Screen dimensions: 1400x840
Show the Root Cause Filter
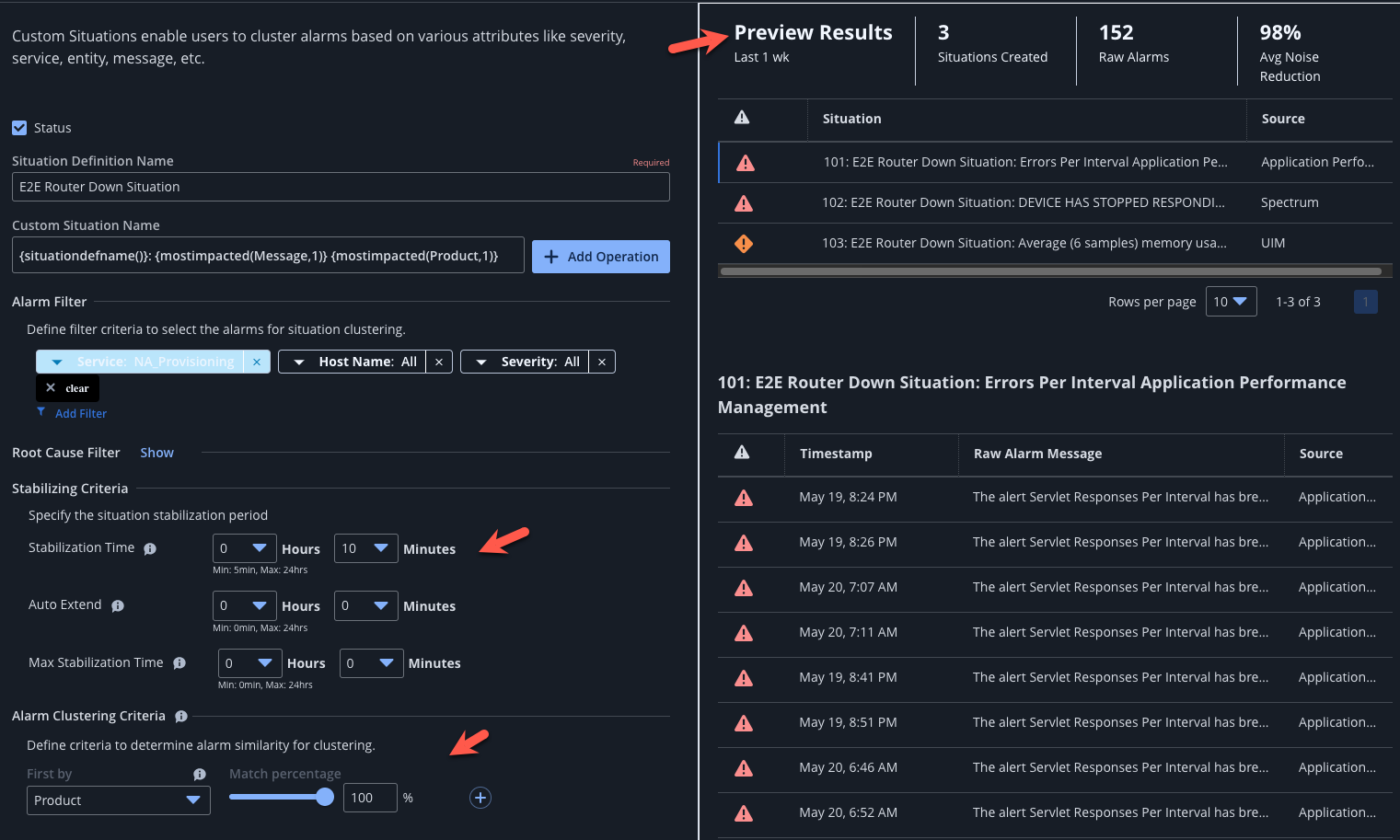point(156,453)
